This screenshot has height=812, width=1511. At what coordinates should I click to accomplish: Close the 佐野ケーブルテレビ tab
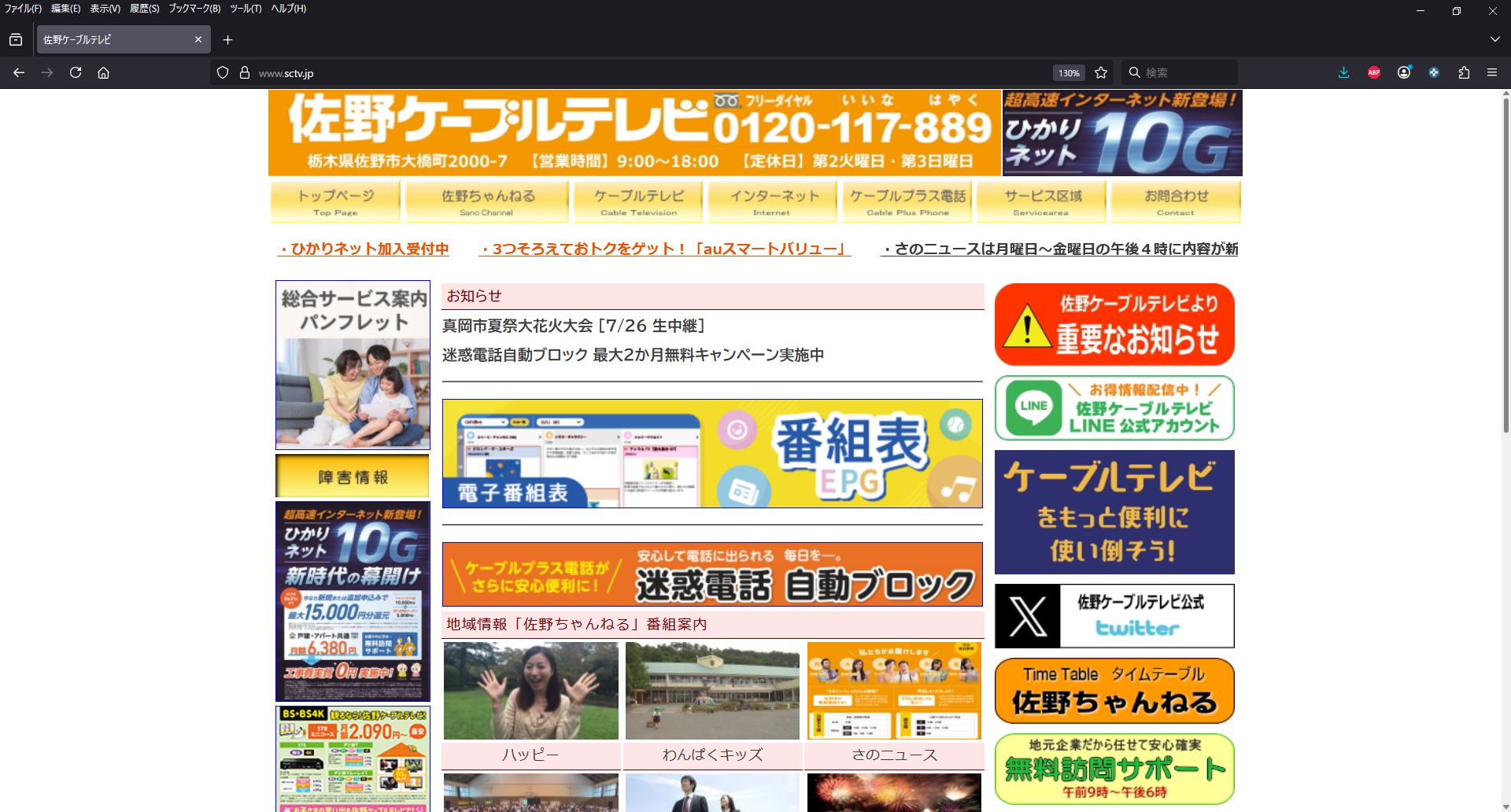pos(198,39)
